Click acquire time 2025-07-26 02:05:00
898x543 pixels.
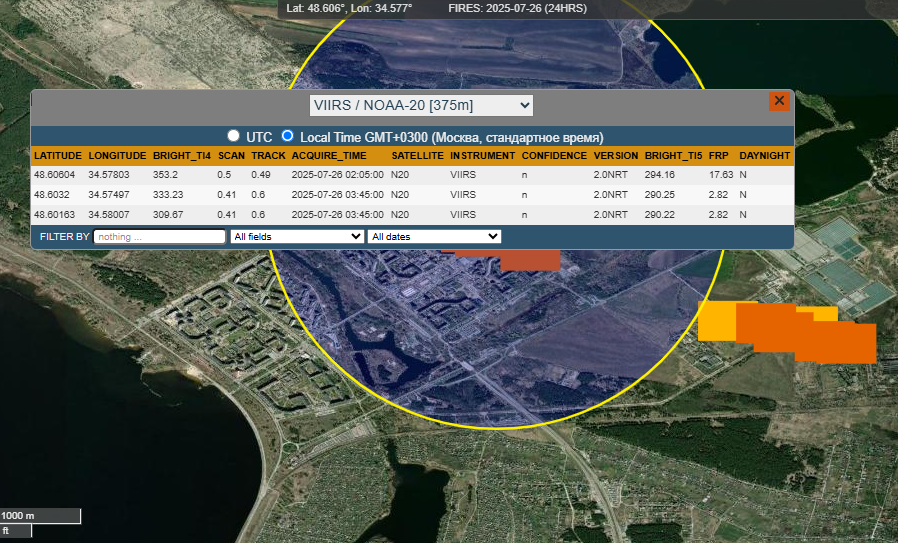click(337, 175)
